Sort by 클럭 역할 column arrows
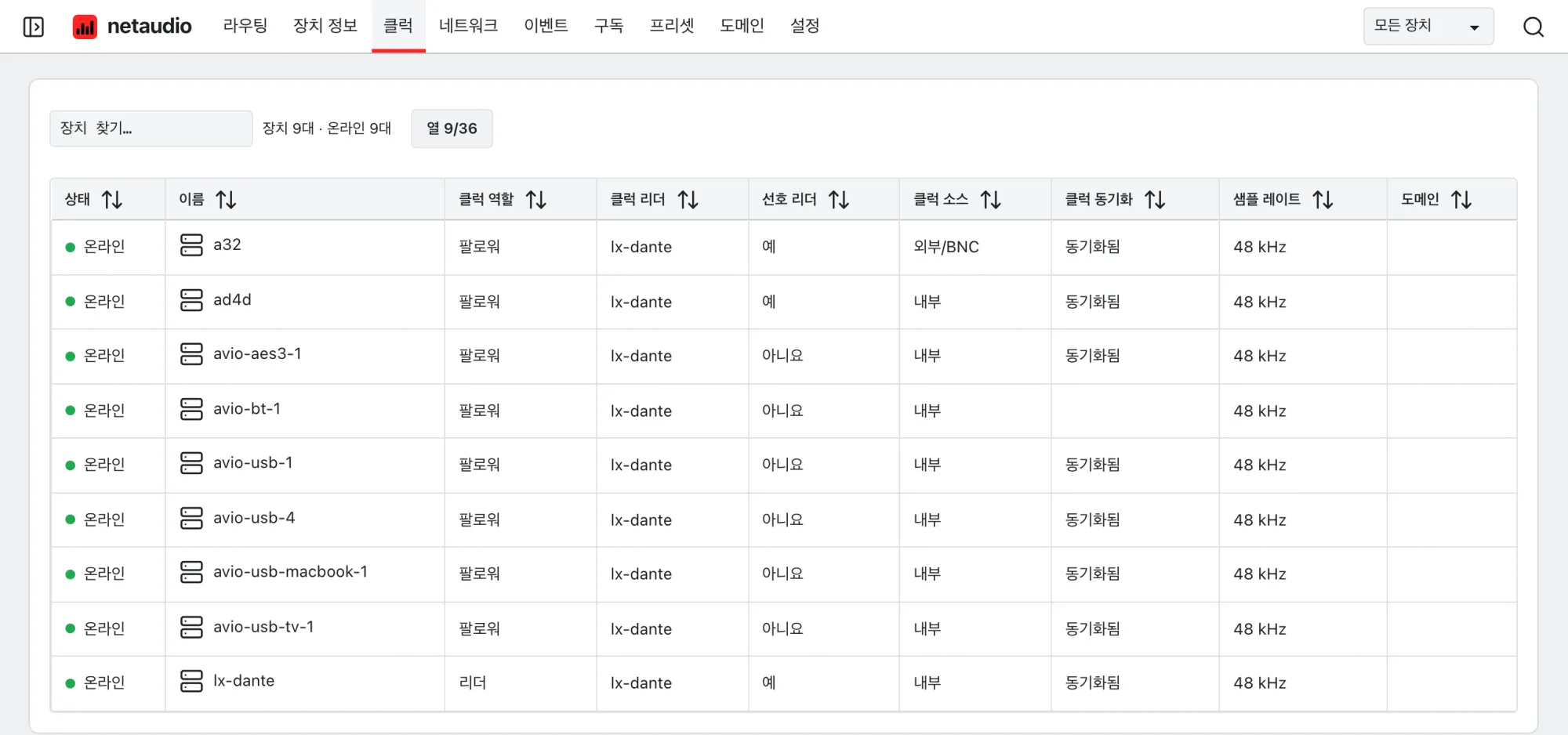 536,200
